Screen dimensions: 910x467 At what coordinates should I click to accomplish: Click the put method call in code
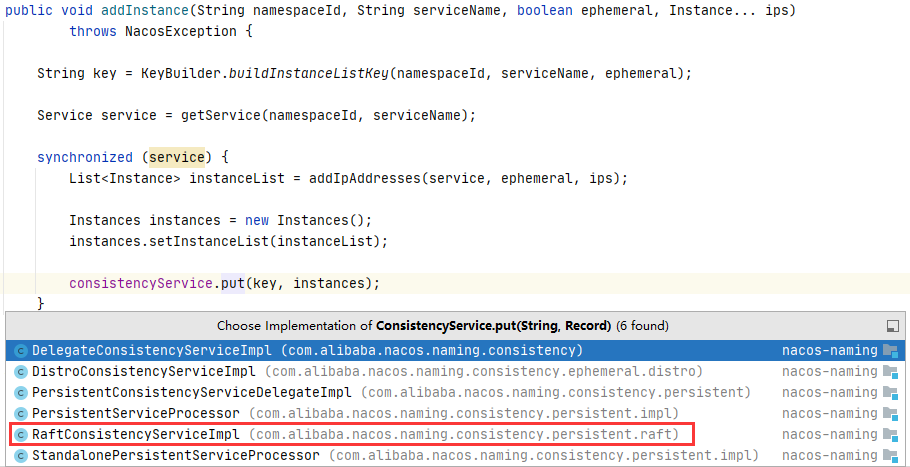click(233, 284)
